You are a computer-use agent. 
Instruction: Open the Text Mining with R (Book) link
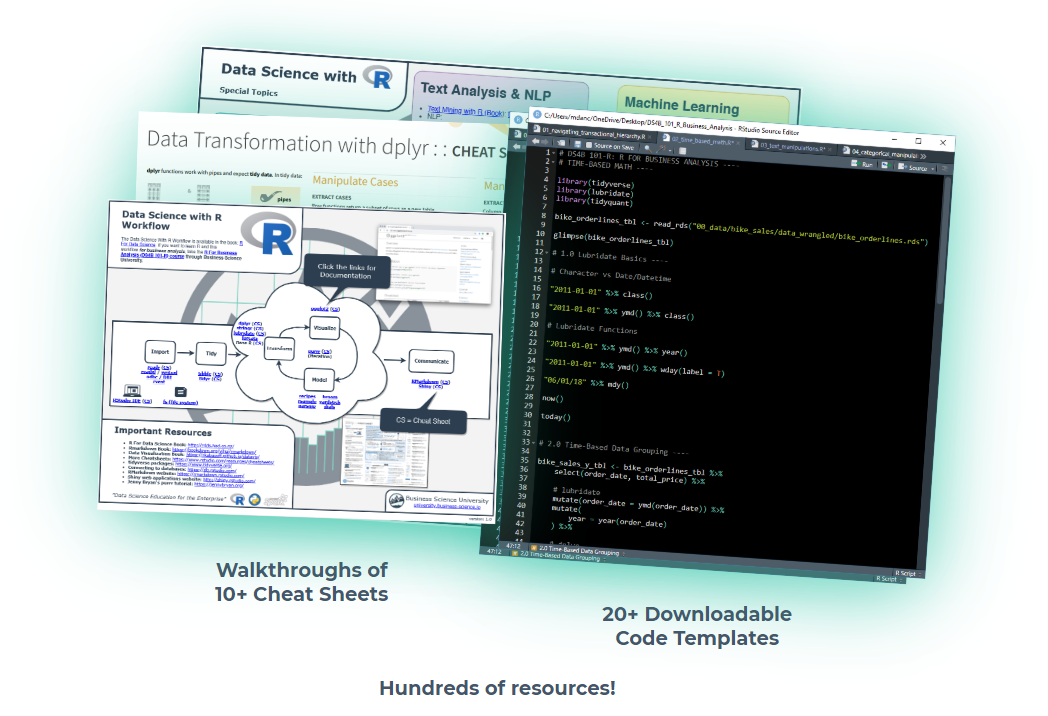[x=466, y=111]
